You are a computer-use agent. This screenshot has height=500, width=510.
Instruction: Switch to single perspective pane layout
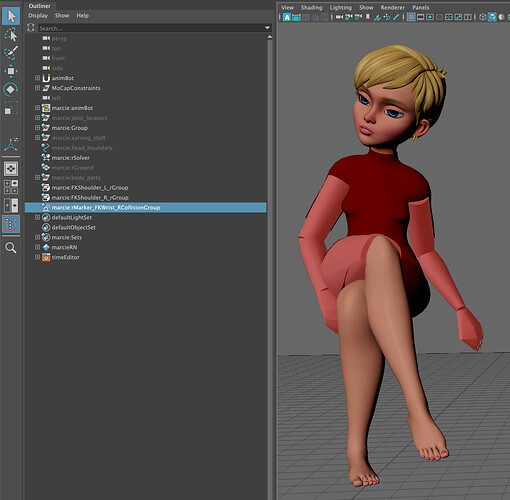pyautogui.click(x=11, y=169)
